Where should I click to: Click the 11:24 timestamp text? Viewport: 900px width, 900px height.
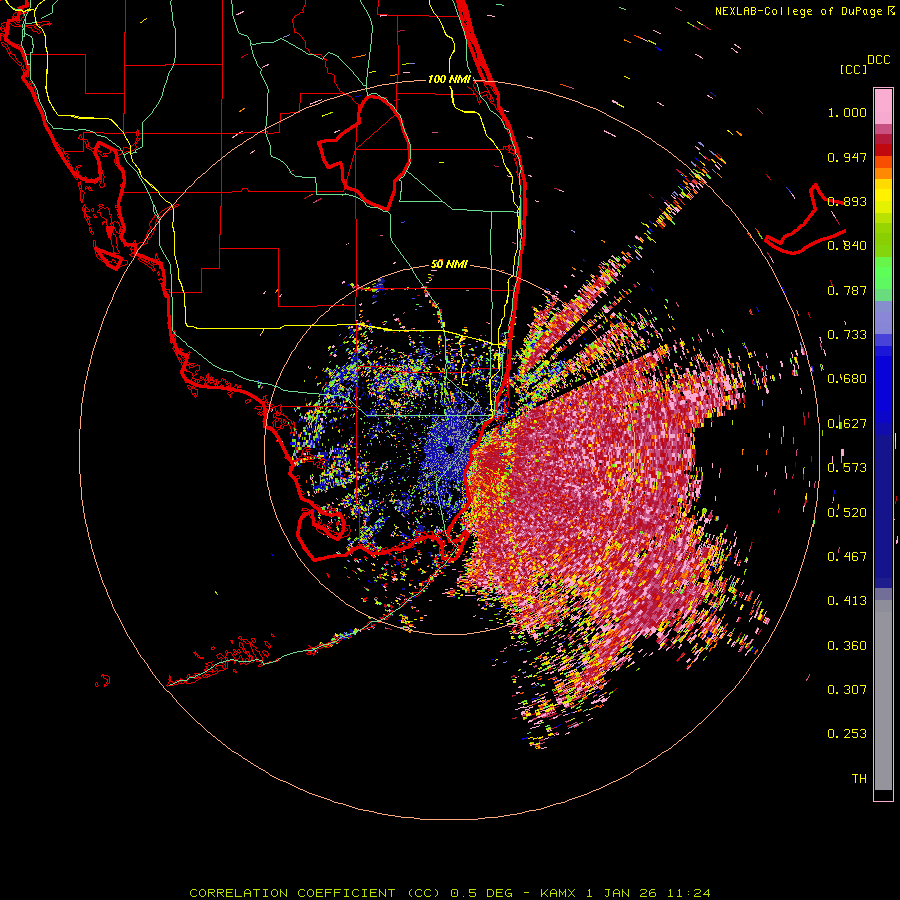click(x=689, y=893)
